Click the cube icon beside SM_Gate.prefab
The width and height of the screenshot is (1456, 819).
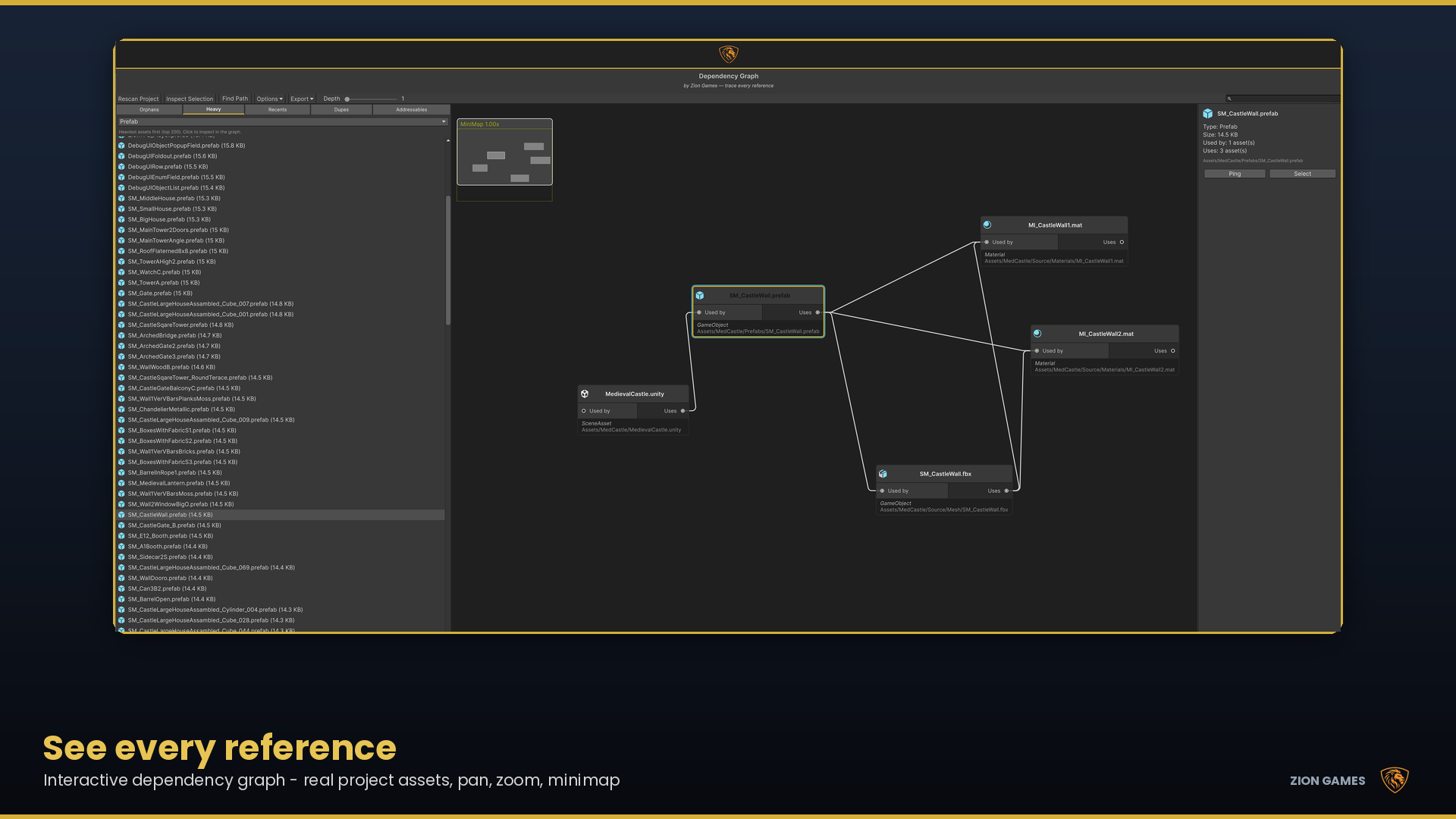coord(121,293)
